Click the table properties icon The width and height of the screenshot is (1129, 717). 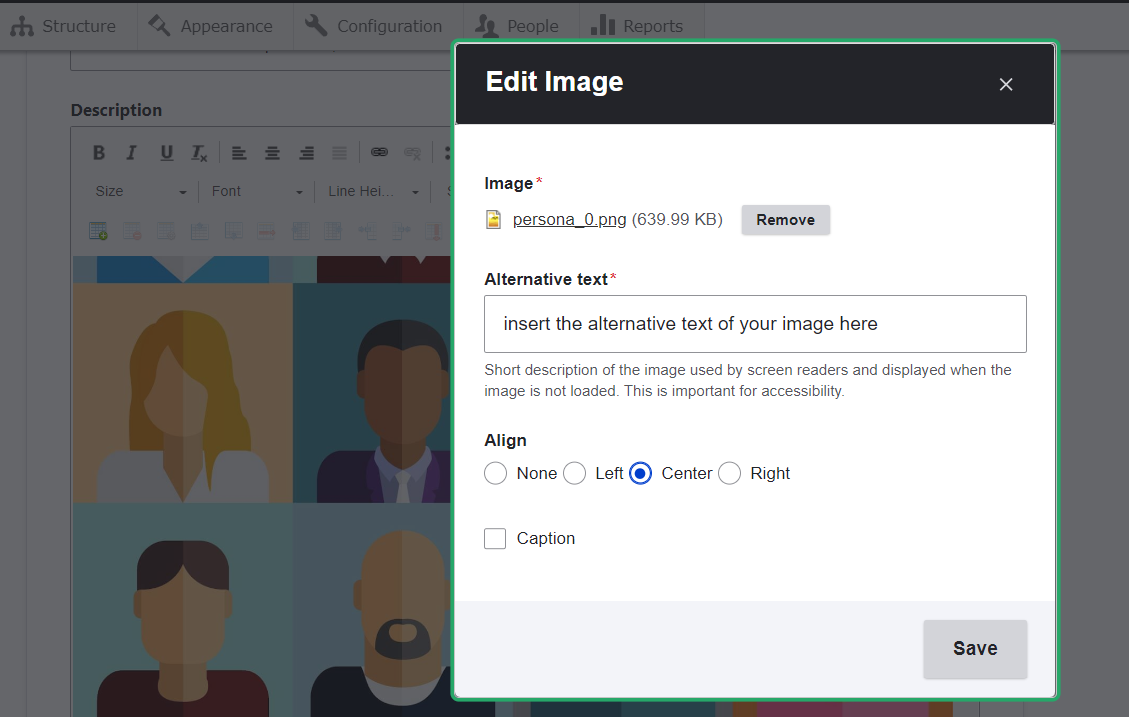166,231
